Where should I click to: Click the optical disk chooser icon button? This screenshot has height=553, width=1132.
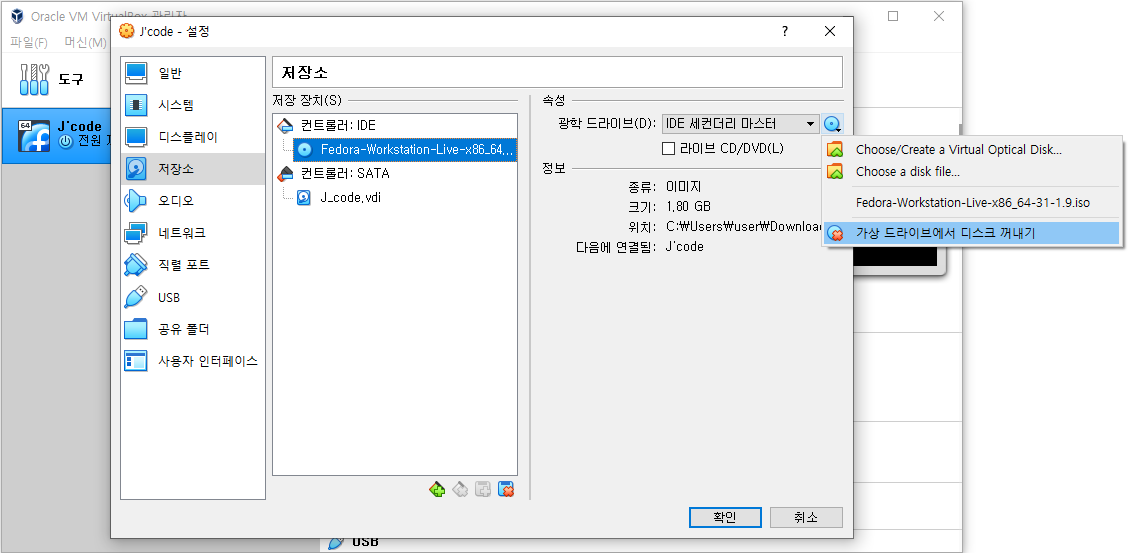coord(833,124)
